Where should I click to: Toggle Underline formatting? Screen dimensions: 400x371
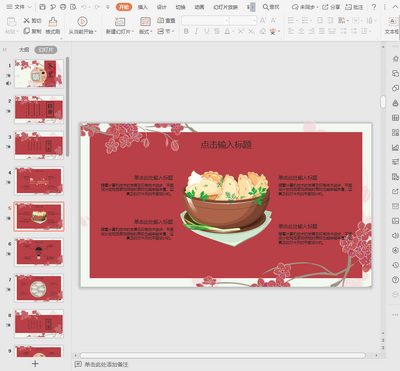[207, 31]
